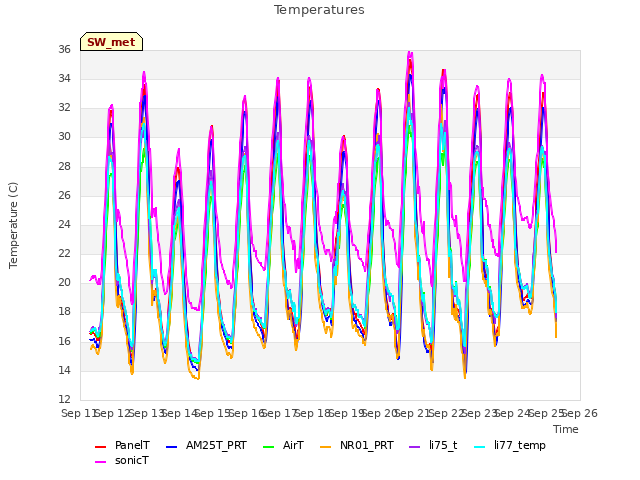Click the 16 y-axis tick label
This screenshot has width=640, height=480.
point(64,341)
